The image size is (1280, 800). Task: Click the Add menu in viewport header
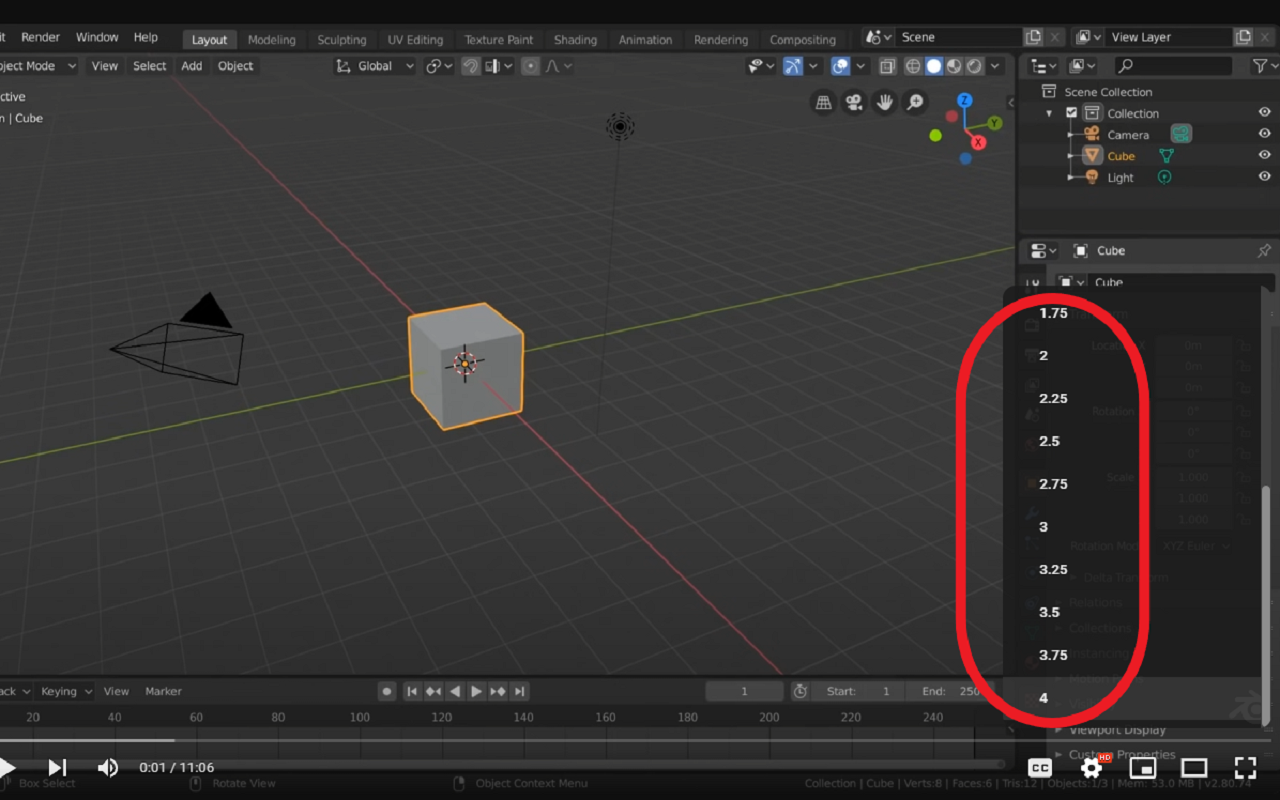(191, 66)
